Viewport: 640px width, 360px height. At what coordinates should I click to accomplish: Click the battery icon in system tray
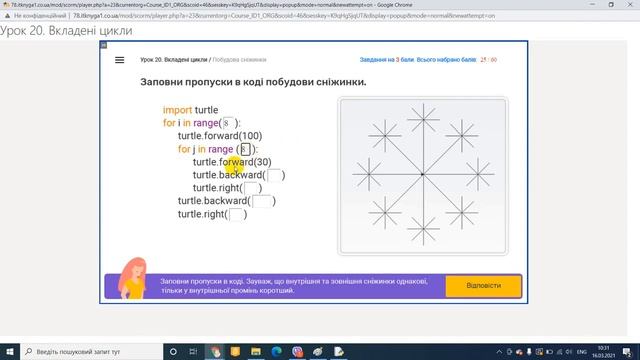pyautogui.click(x=549, y=352)
